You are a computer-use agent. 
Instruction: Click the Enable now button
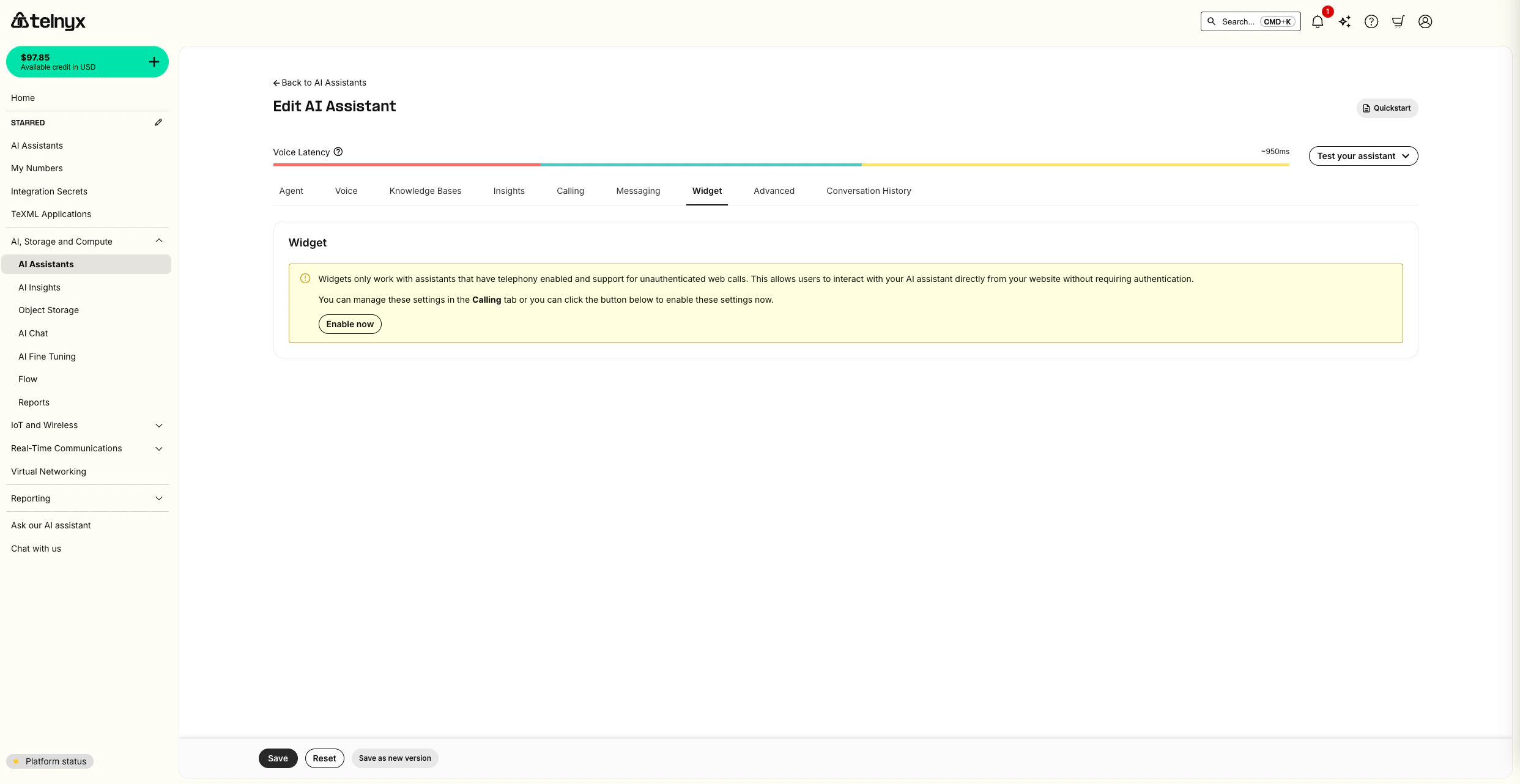point(350,324)
